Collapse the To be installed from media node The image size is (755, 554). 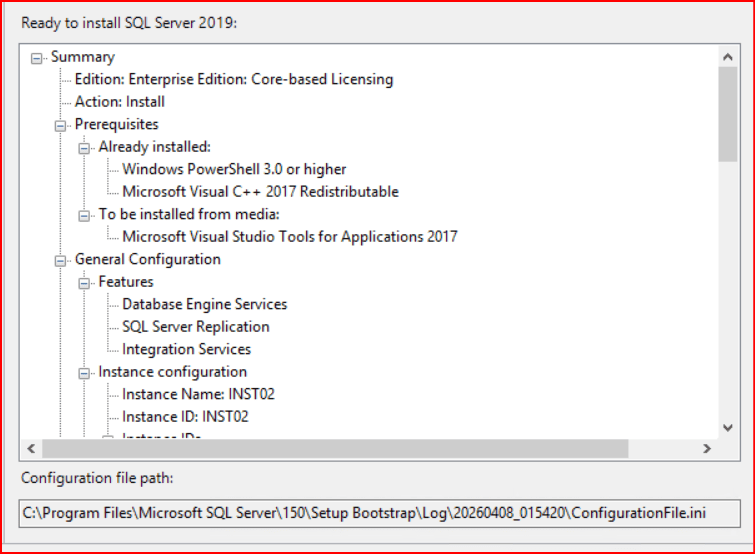click(85, 215)
